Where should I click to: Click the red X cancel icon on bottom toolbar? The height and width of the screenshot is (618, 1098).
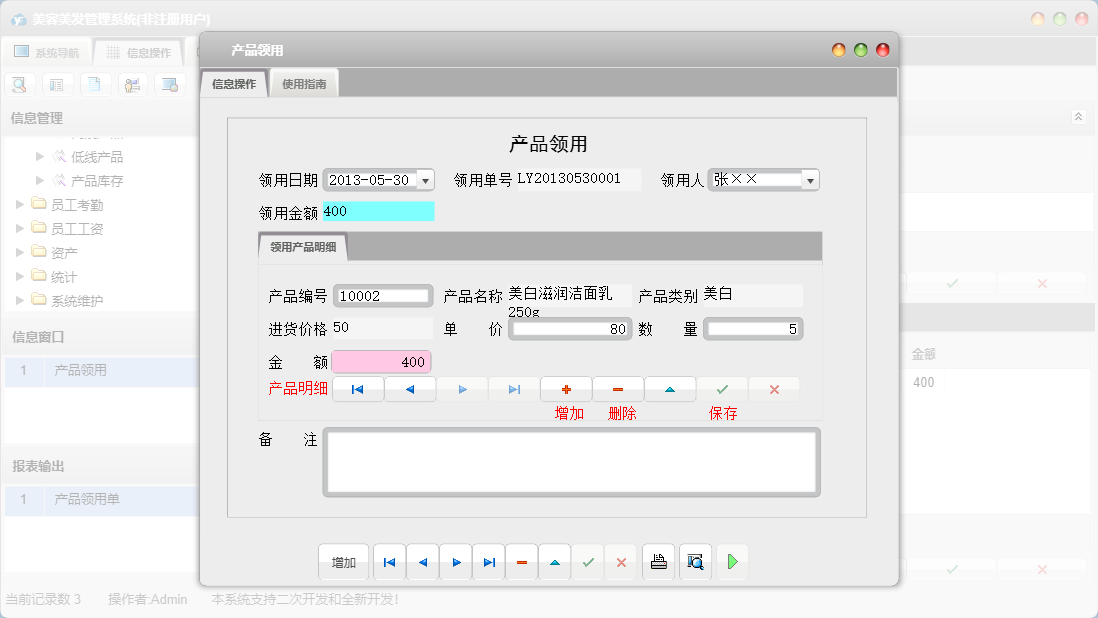pyautogui.click(x=620, y=561)
